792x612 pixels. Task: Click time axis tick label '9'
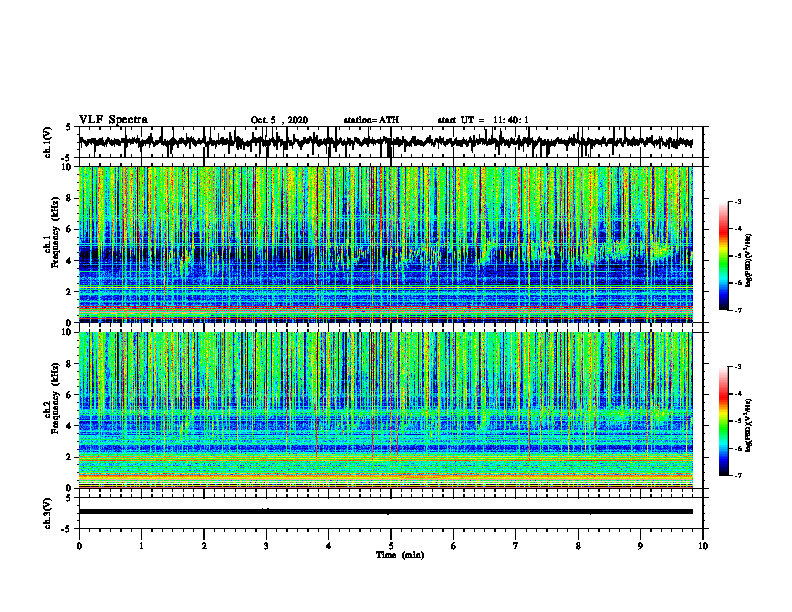coord(640,546)
